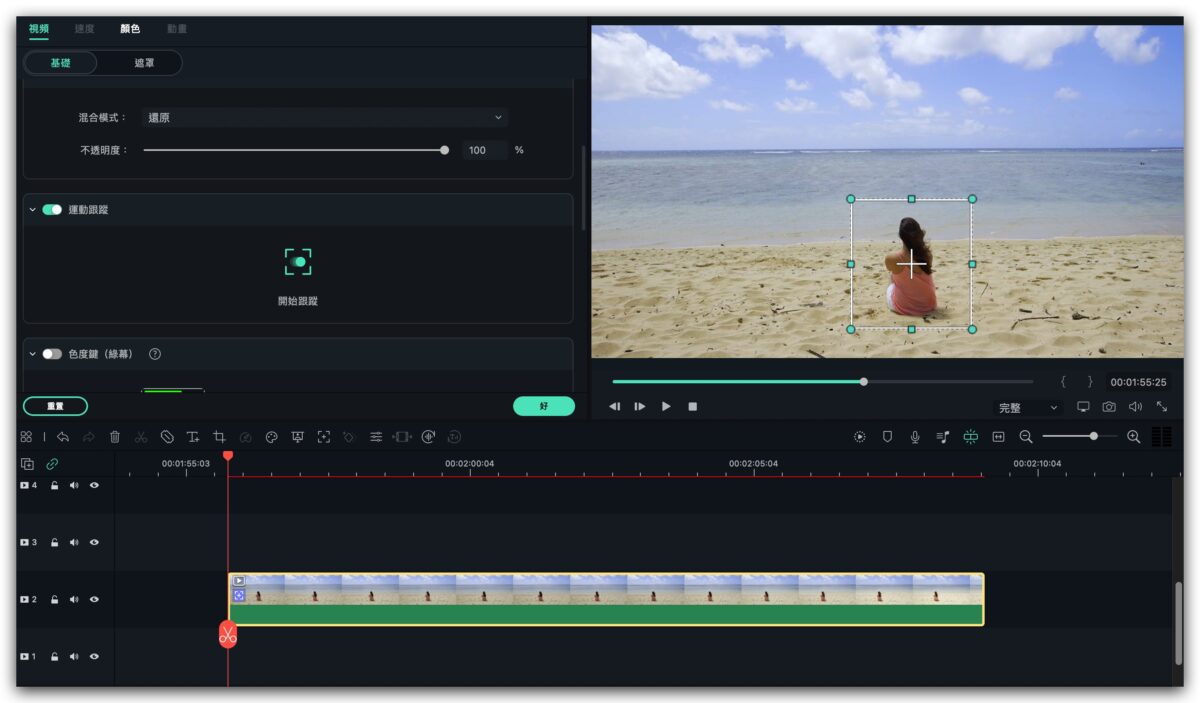
Task: Take a snapshot with the camera icon
Action: (x=1109, y=407)
